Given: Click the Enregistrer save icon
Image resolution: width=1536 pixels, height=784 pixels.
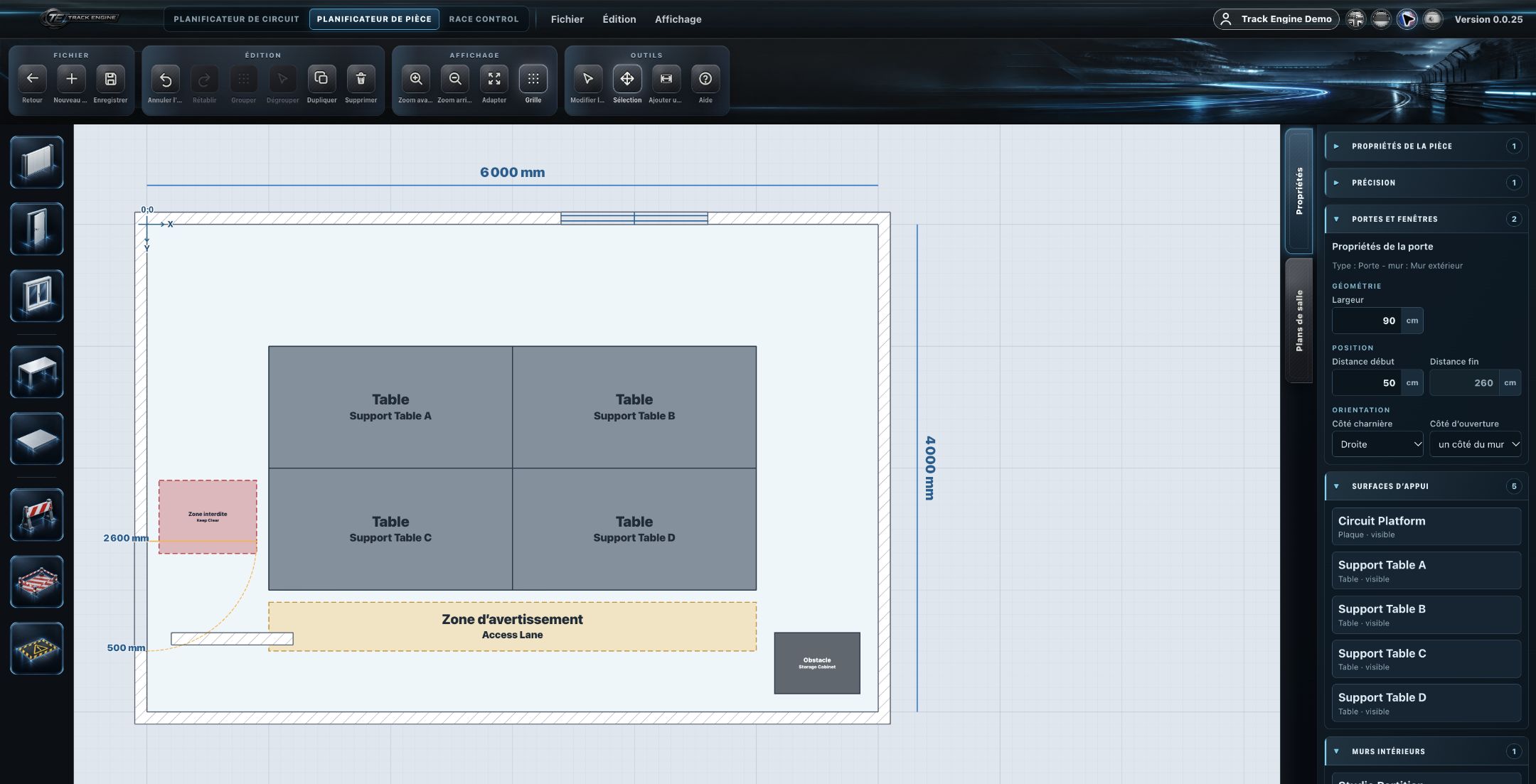Looking at the screenshot, I should pos(110,79).
